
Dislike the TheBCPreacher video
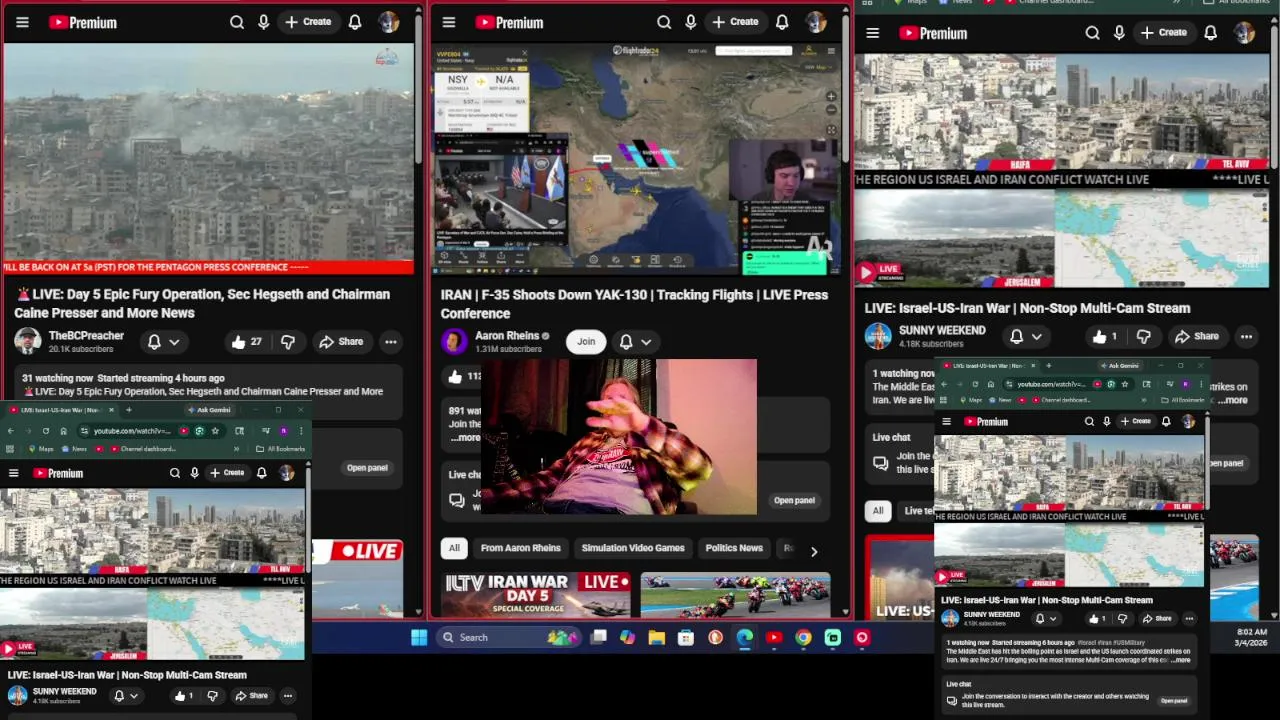(287, 342)
